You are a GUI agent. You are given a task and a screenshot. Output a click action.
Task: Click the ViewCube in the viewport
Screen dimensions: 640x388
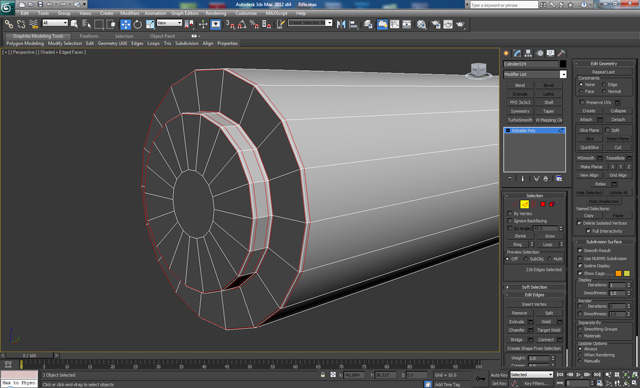pyautogui.click(x=478, y=70)
